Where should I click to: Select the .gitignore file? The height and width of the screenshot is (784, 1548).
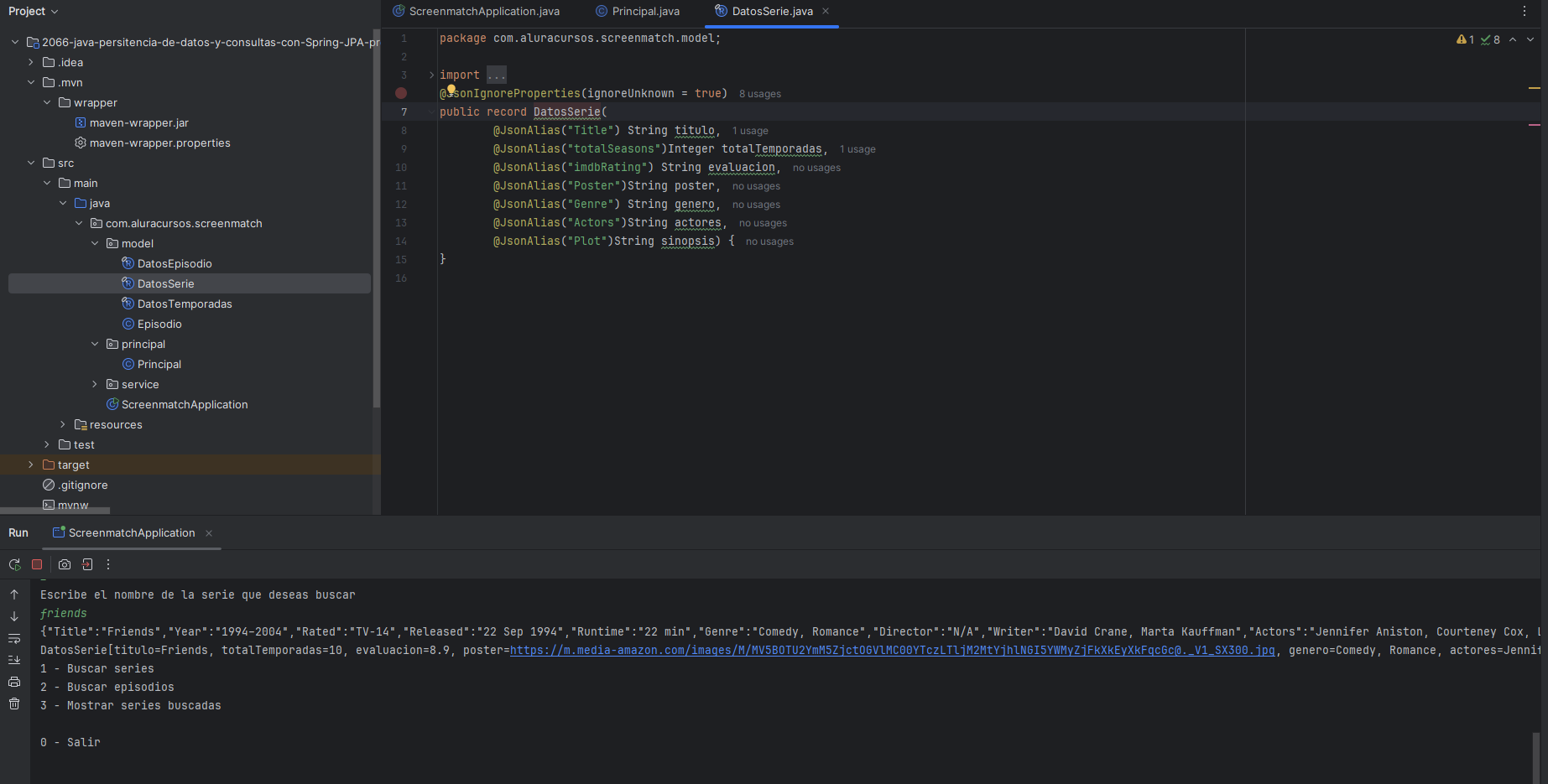click(x=75, y=485)
